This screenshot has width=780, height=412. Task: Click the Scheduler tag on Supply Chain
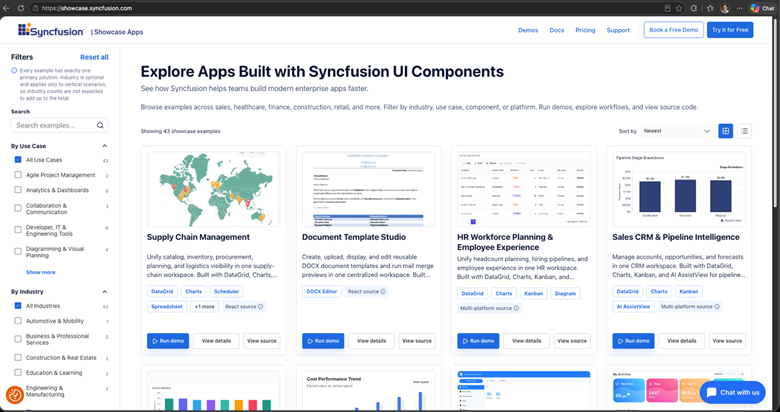[x=226, y=292]
